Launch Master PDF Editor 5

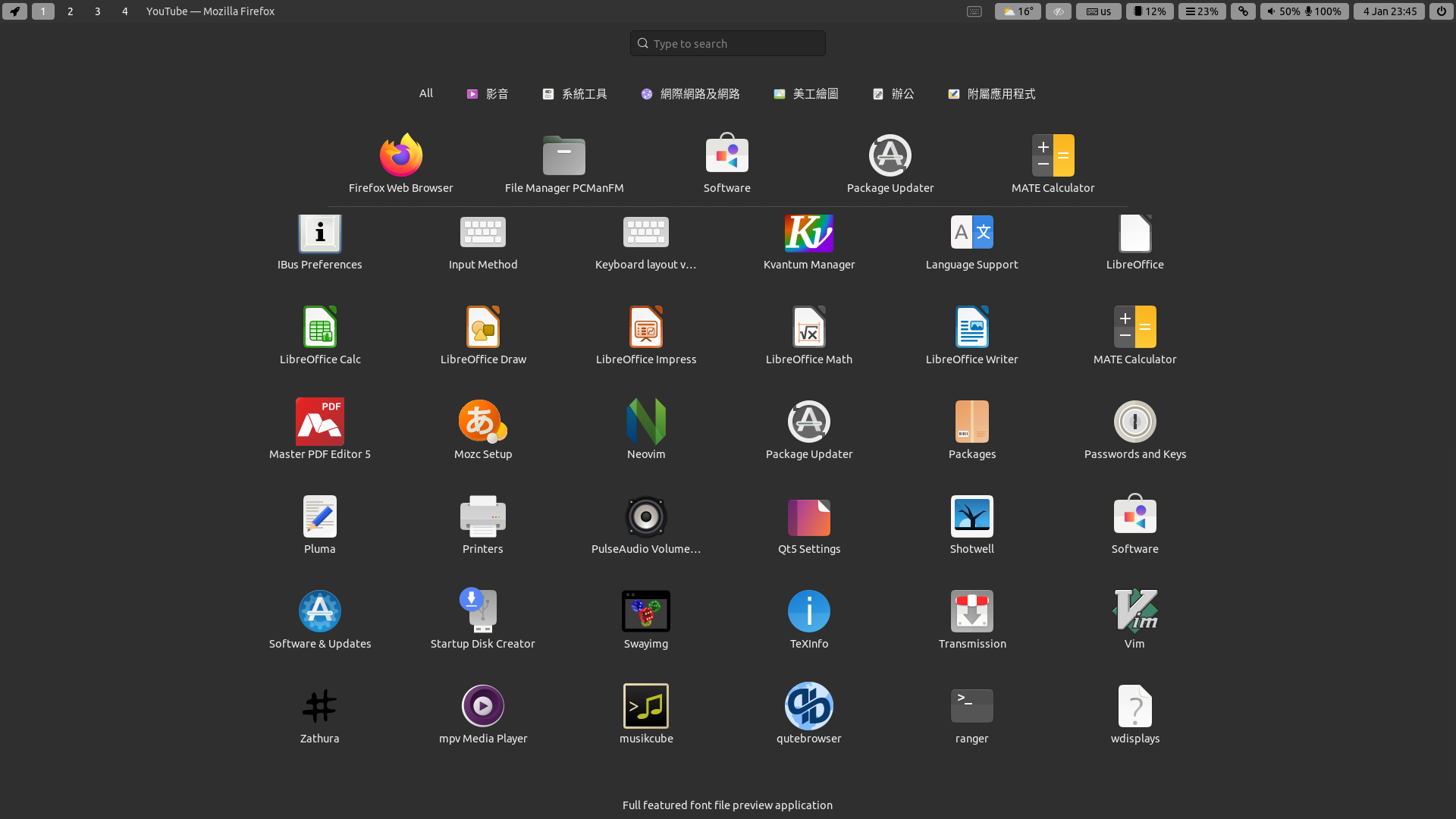(320, 430)
